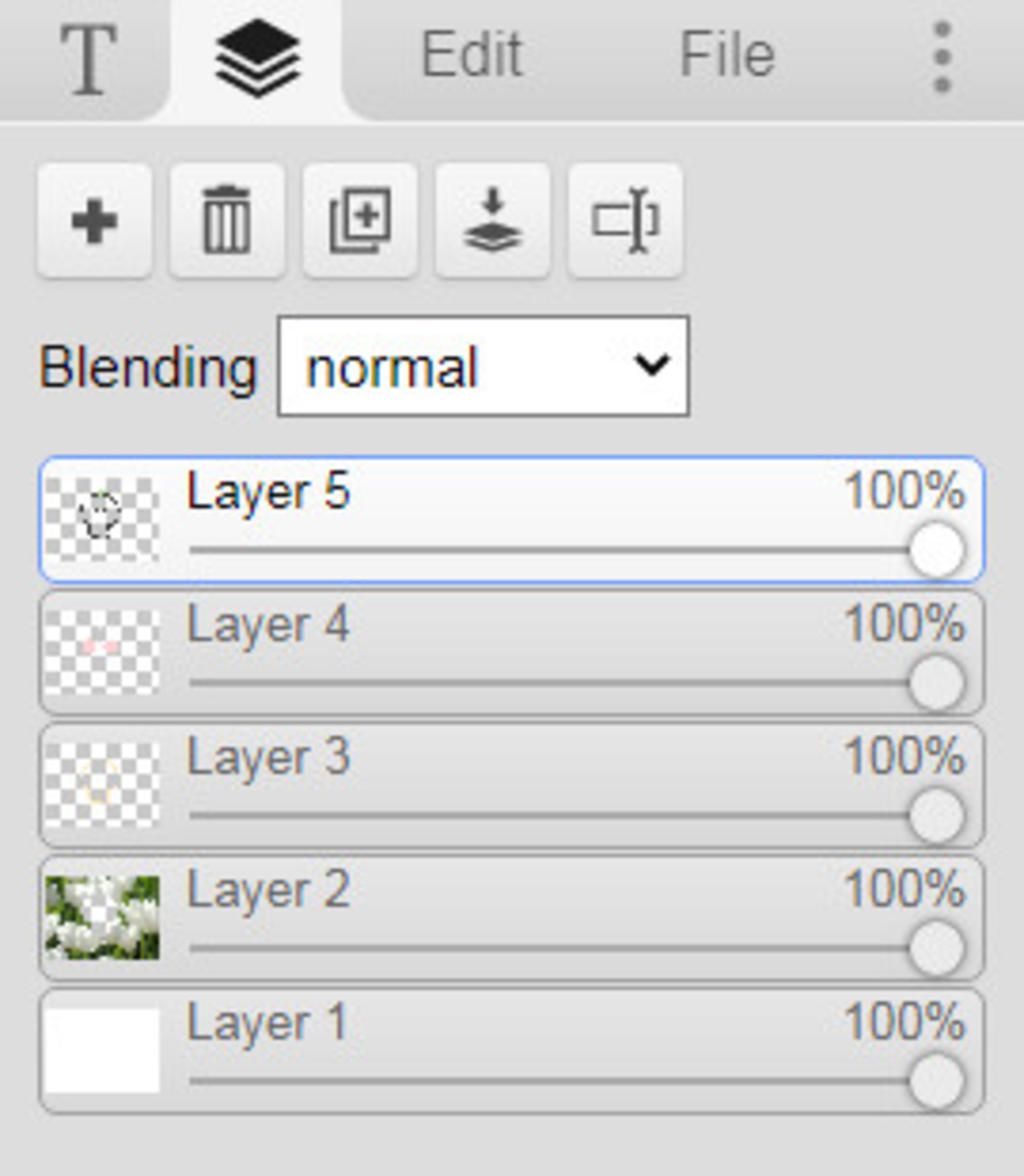This screenshot has height=1176, width=1024.
Task: Duplicate the current layer icon
Action: (x=360, y=220)
